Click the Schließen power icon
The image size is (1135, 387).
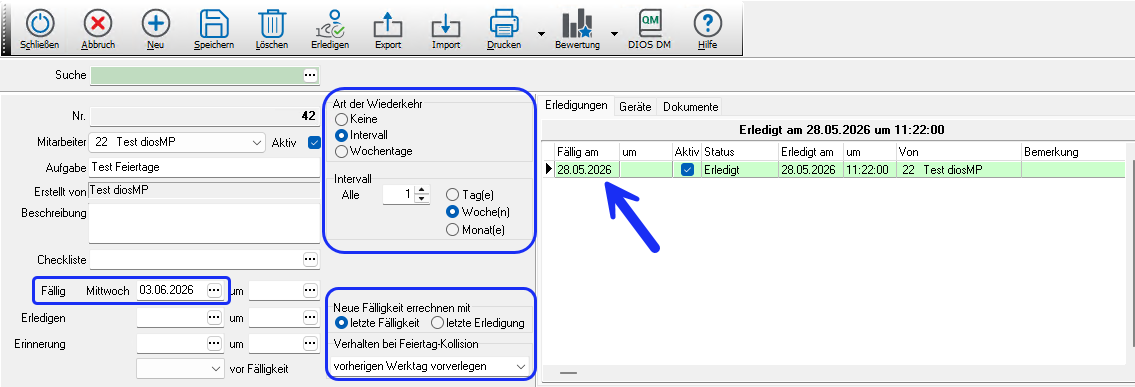coord(40,23)
